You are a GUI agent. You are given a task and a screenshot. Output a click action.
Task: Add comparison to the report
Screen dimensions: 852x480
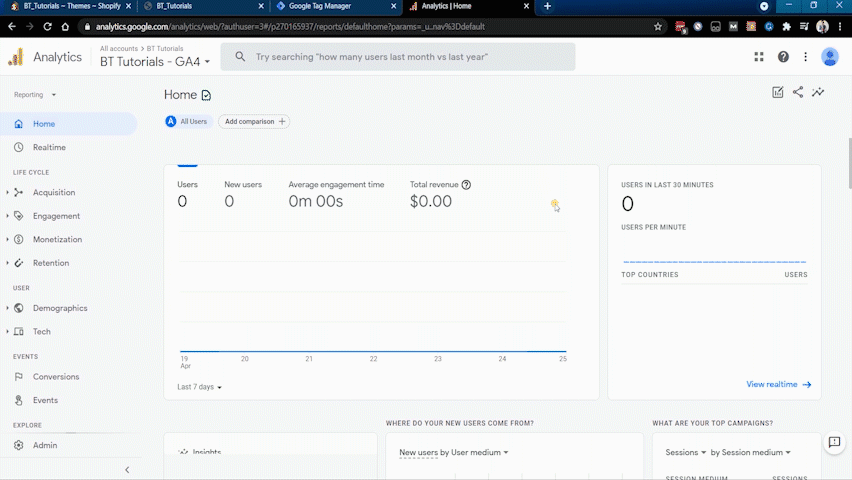[x=254, y=121]
